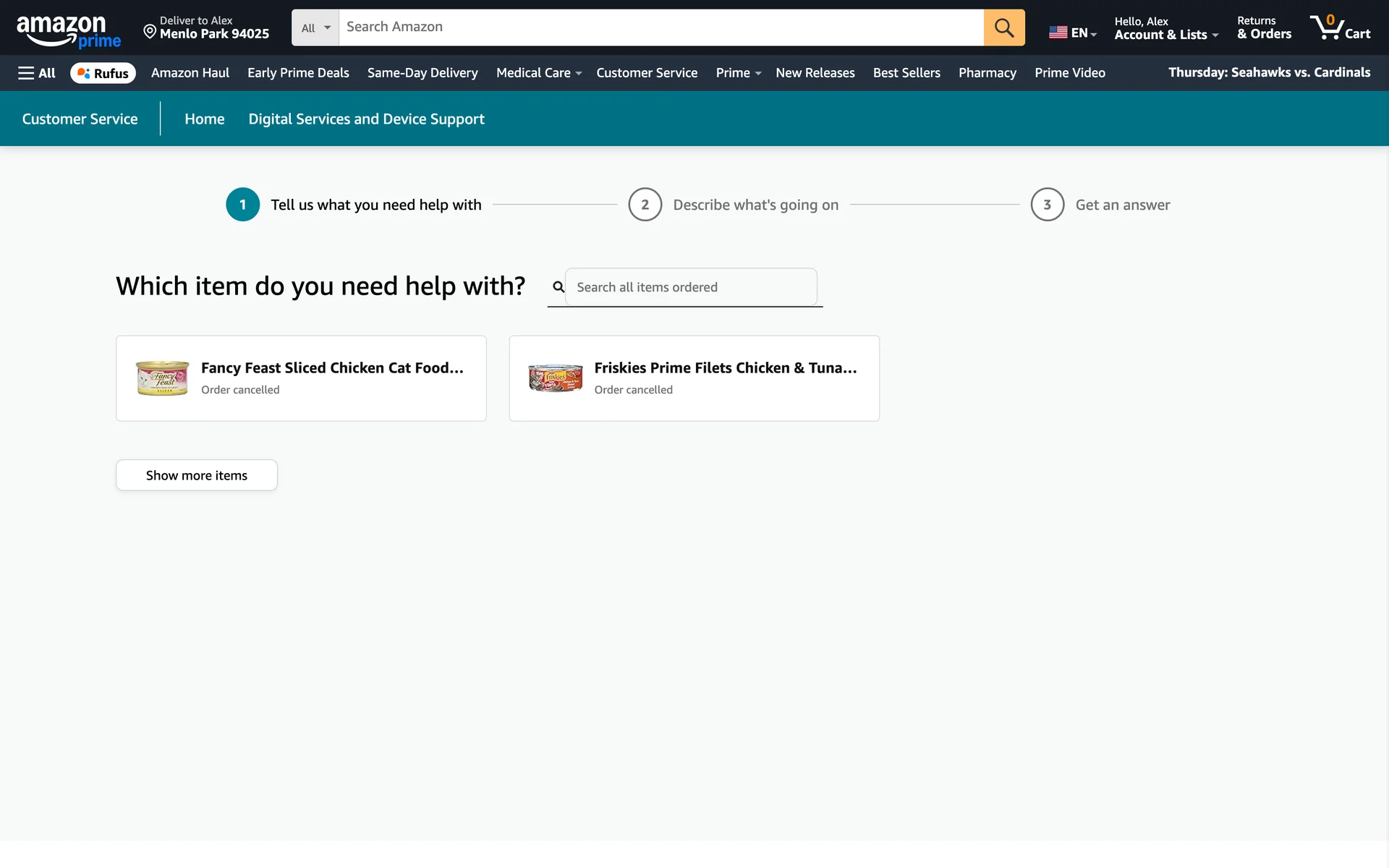Click the US flag language icon

[1058, 33]
